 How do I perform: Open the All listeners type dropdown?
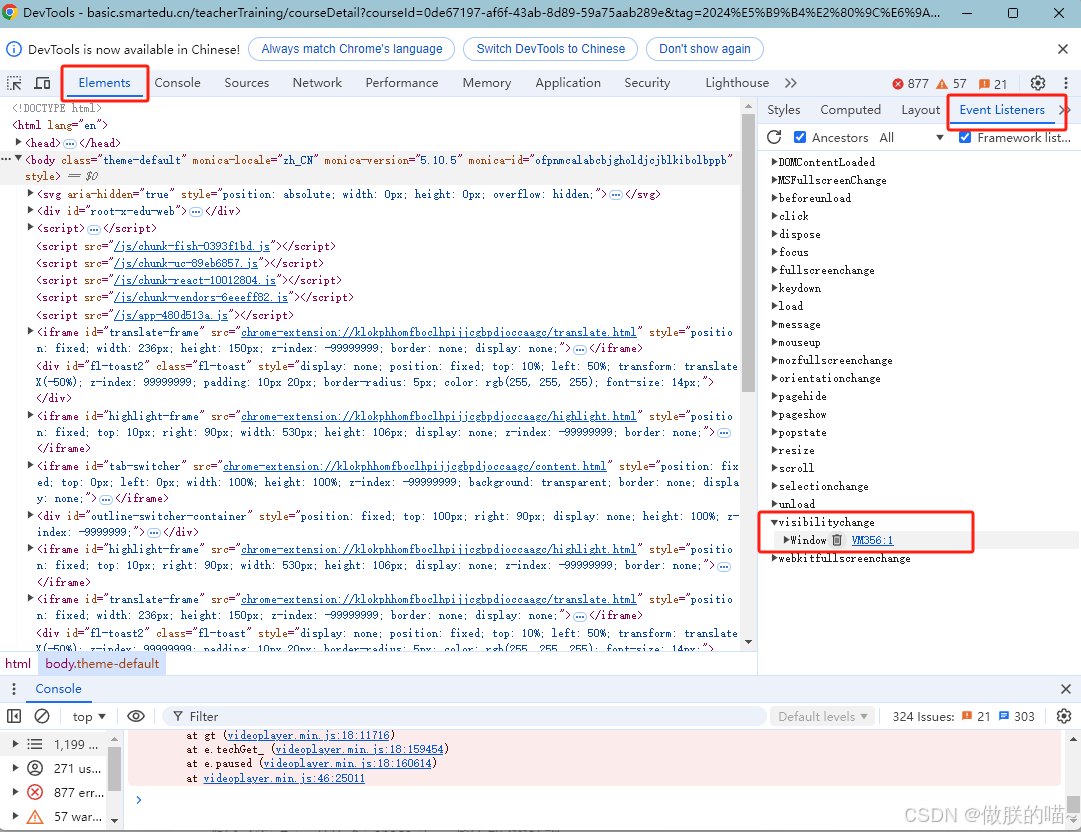[x=911, y=137]
